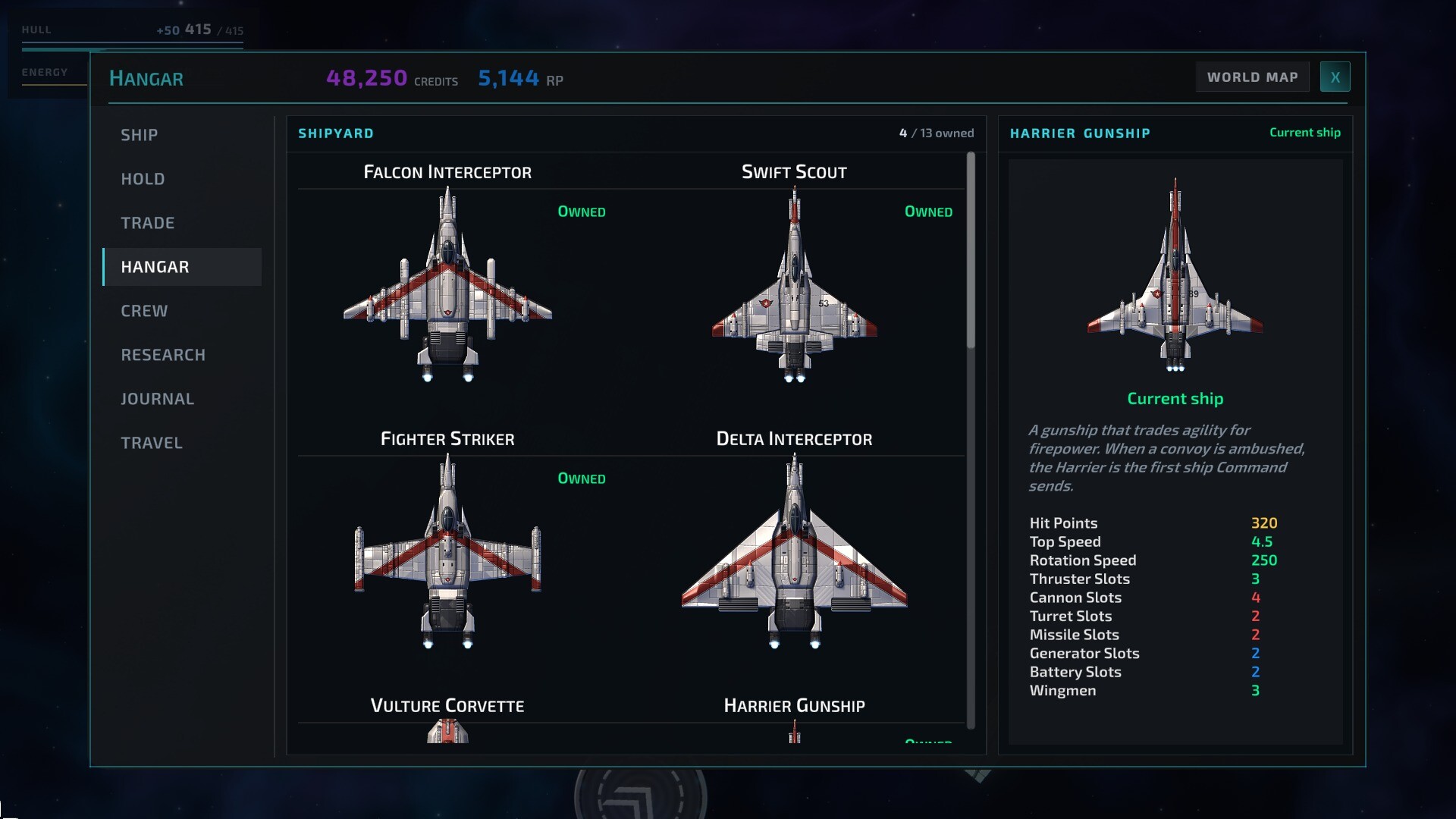The height and width of the screenshot is (819, 1456).
Task: Click the Harrier Gunship preview image
Action: click(x=1175, y=275)
